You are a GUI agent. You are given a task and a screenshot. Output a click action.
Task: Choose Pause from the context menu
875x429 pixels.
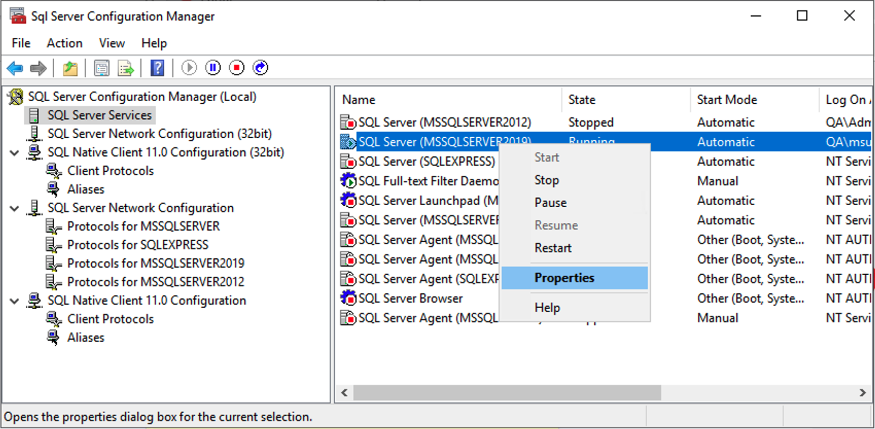pos(575,203)
